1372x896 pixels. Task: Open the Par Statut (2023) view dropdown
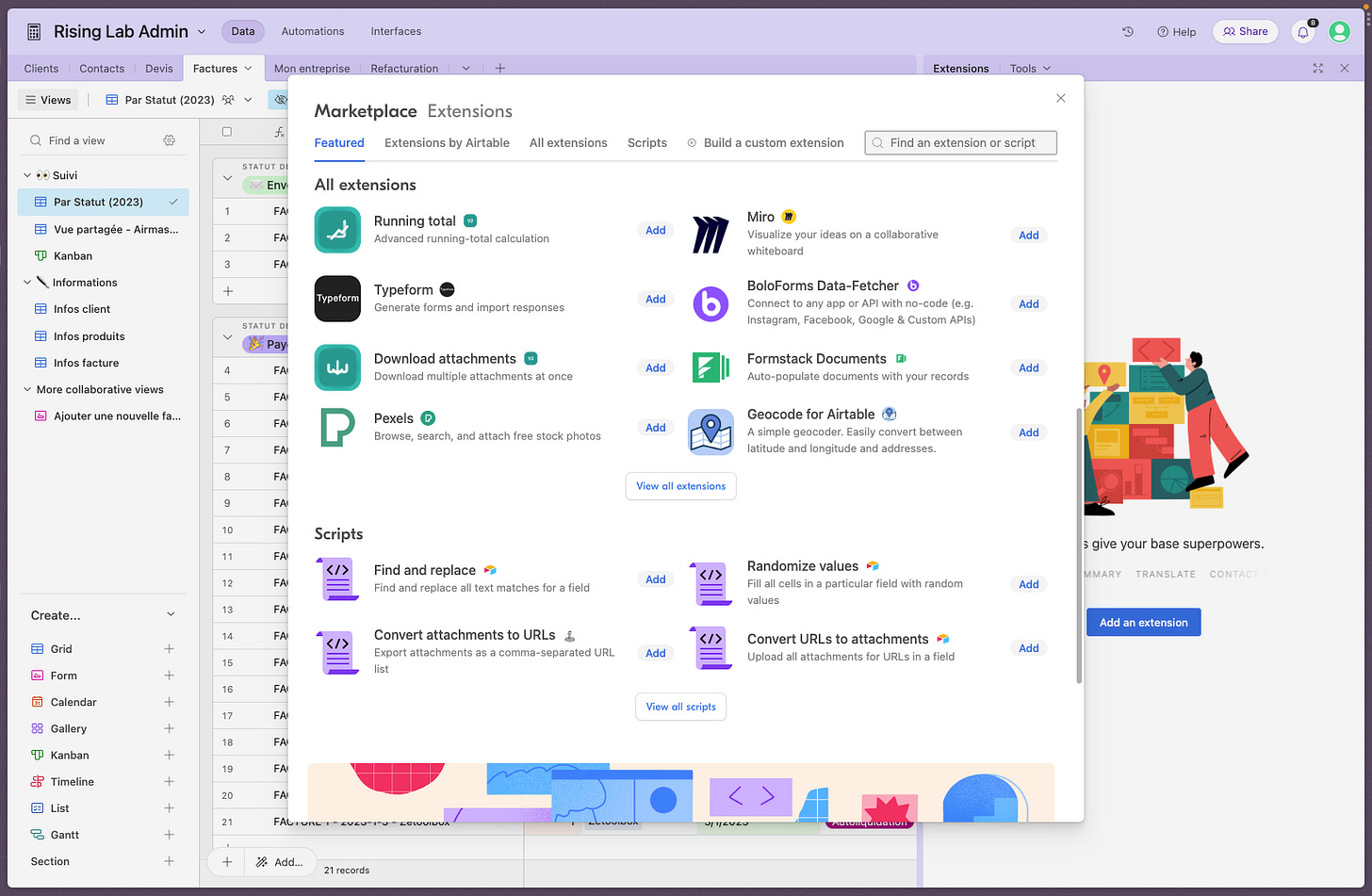point(248,100)
